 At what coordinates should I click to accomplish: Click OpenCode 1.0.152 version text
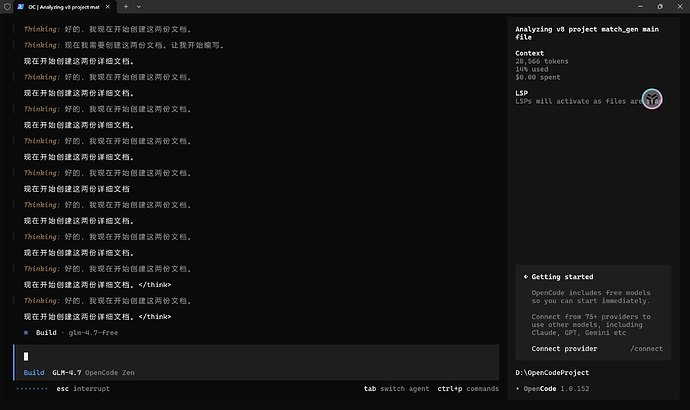[x=556, y=388]
